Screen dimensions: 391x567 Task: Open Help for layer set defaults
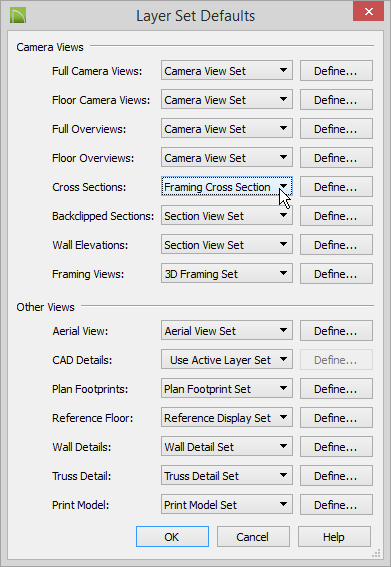tap(334, 537)
